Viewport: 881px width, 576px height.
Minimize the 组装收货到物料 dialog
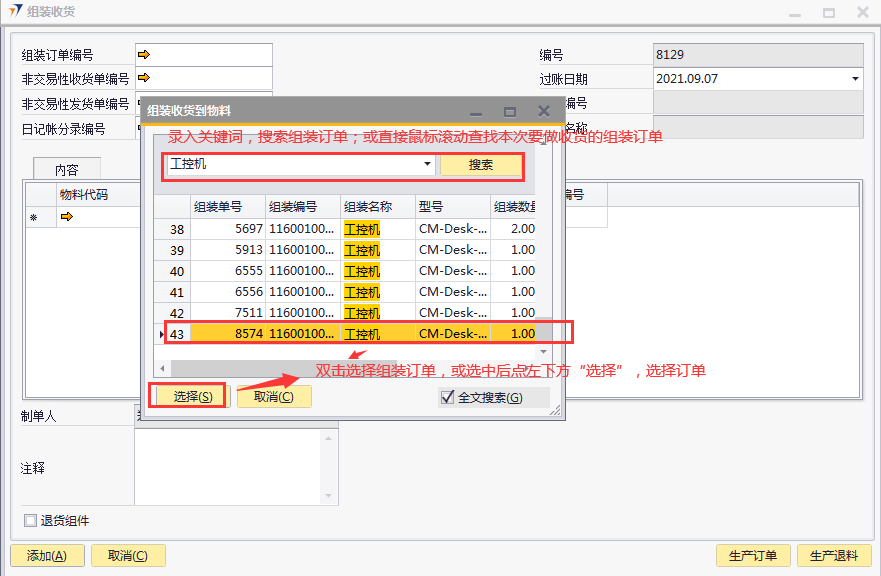476,112
